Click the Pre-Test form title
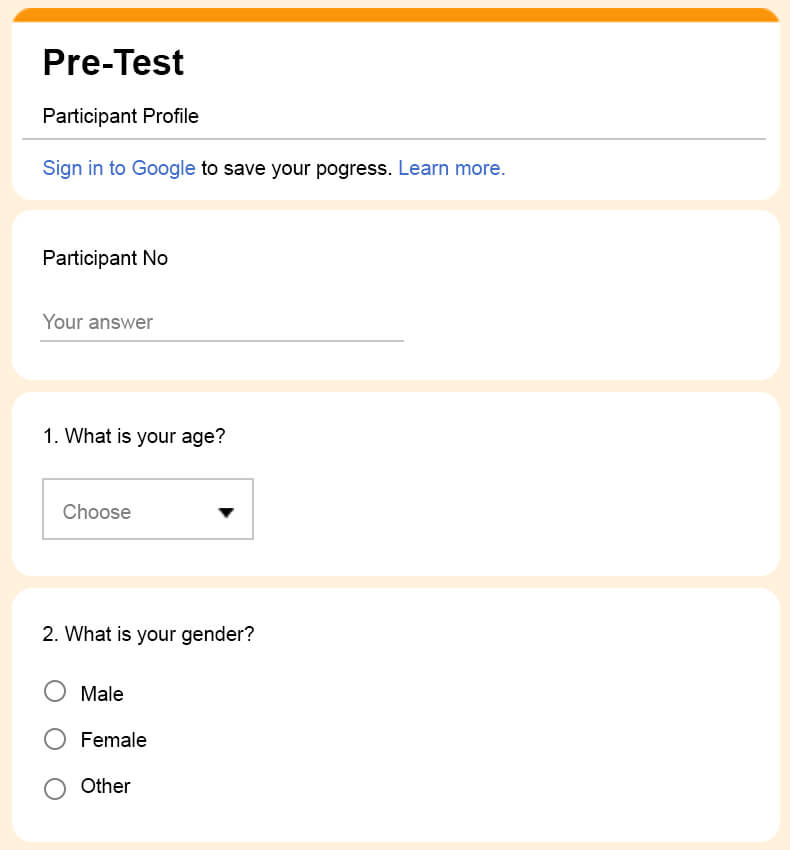This screenshot has width=790, height=850. coord(113,63)
